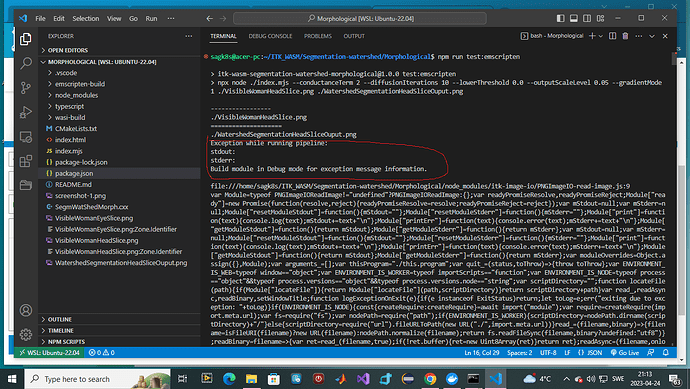
Task: Collapse the Morphological workspace folder
Action: coord(119,62)
